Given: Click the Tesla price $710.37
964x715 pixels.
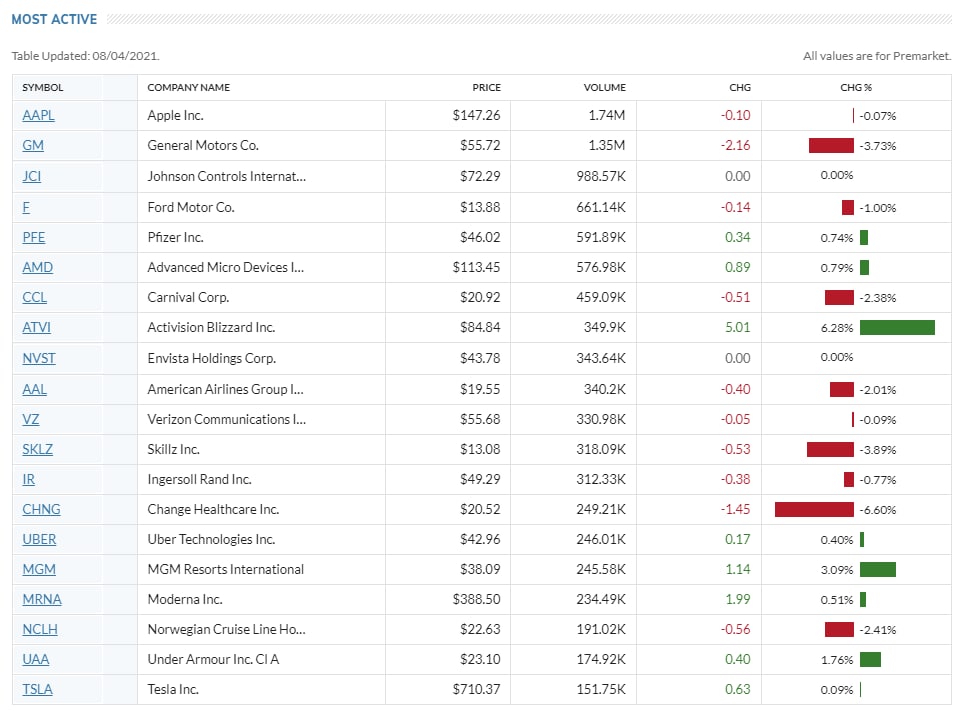Looking at the screenshot, I should 476,689.
